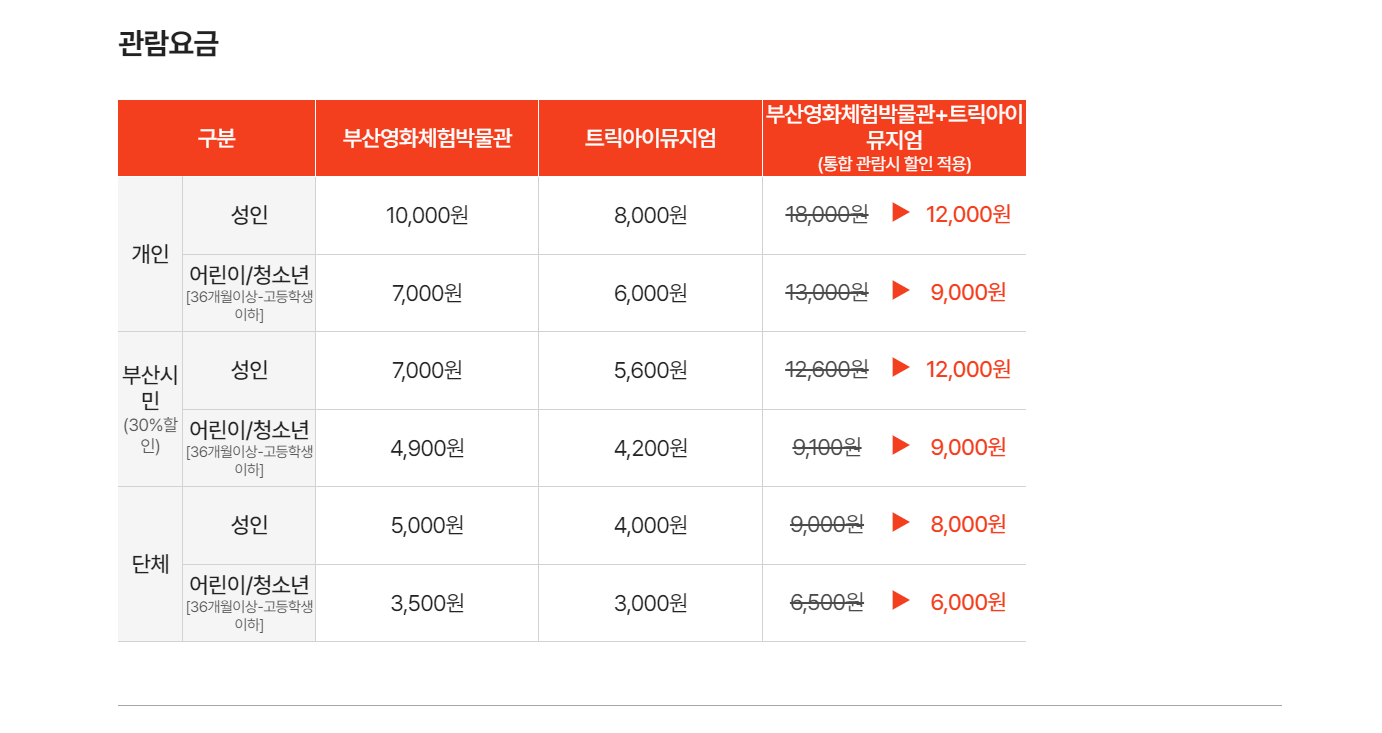Click the 3,500원 group child museum price
Image resolution: width=1382 pixels, height=733 pixels.
click(427, 603)
